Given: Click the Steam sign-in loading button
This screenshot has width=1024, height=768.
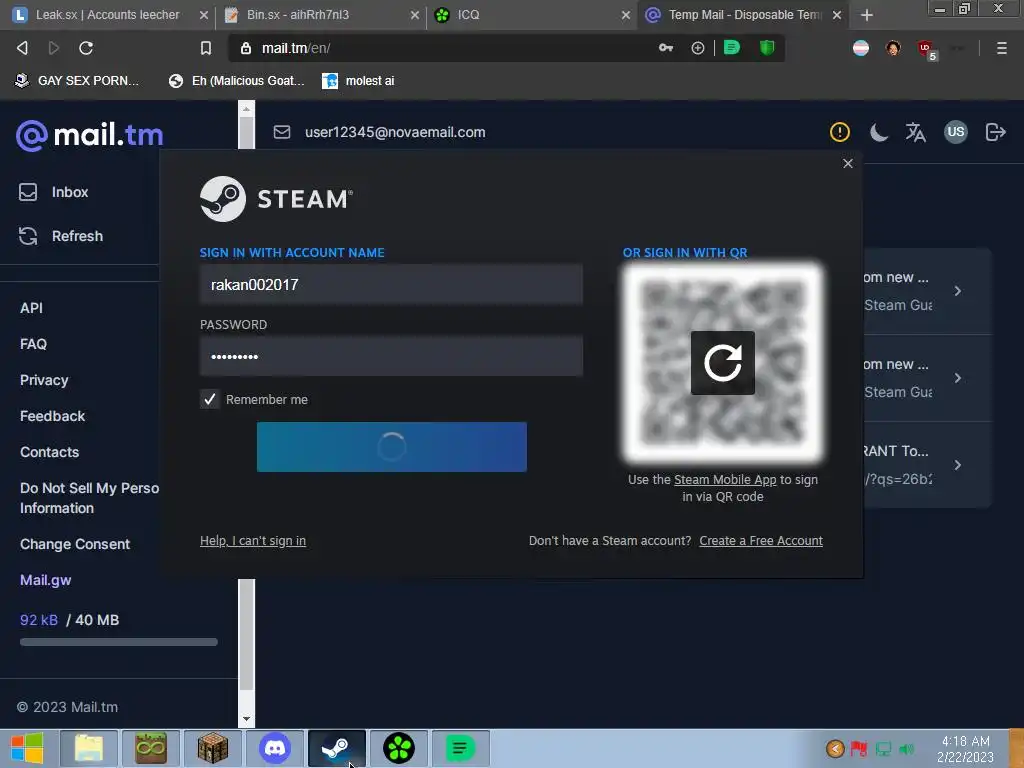Looking at the screenshot, I should point(392,447).
